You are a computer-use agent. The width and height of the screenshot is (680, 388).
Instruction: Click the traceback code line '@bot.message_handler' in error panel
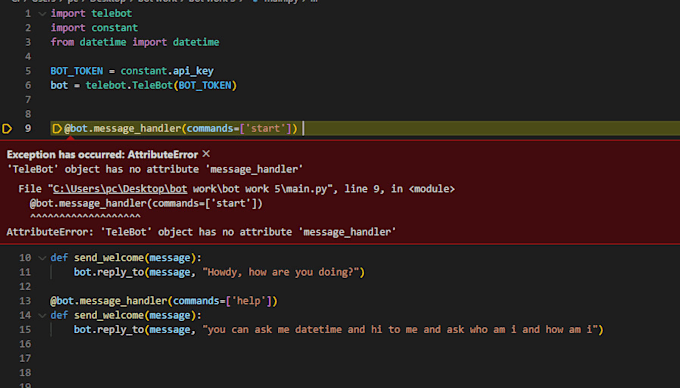pyautogui.click(x=146, y=203)
